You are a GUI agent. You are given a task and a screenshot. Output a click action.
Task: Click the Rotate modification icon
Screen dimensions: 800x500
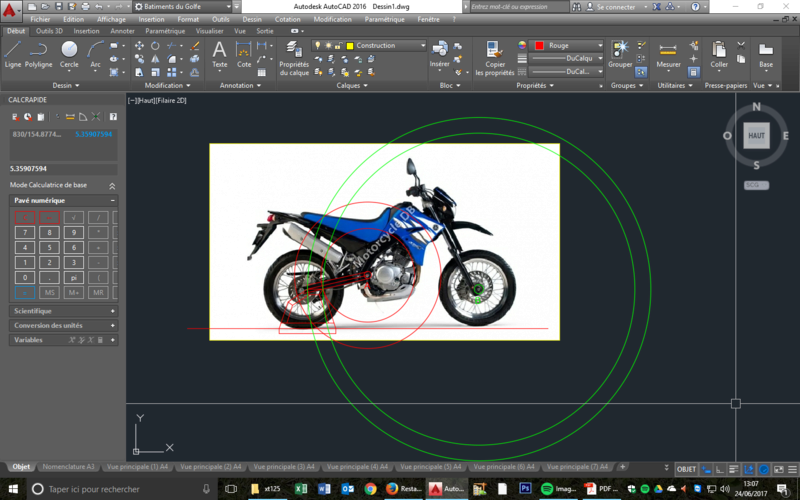(x=155, y=46)
